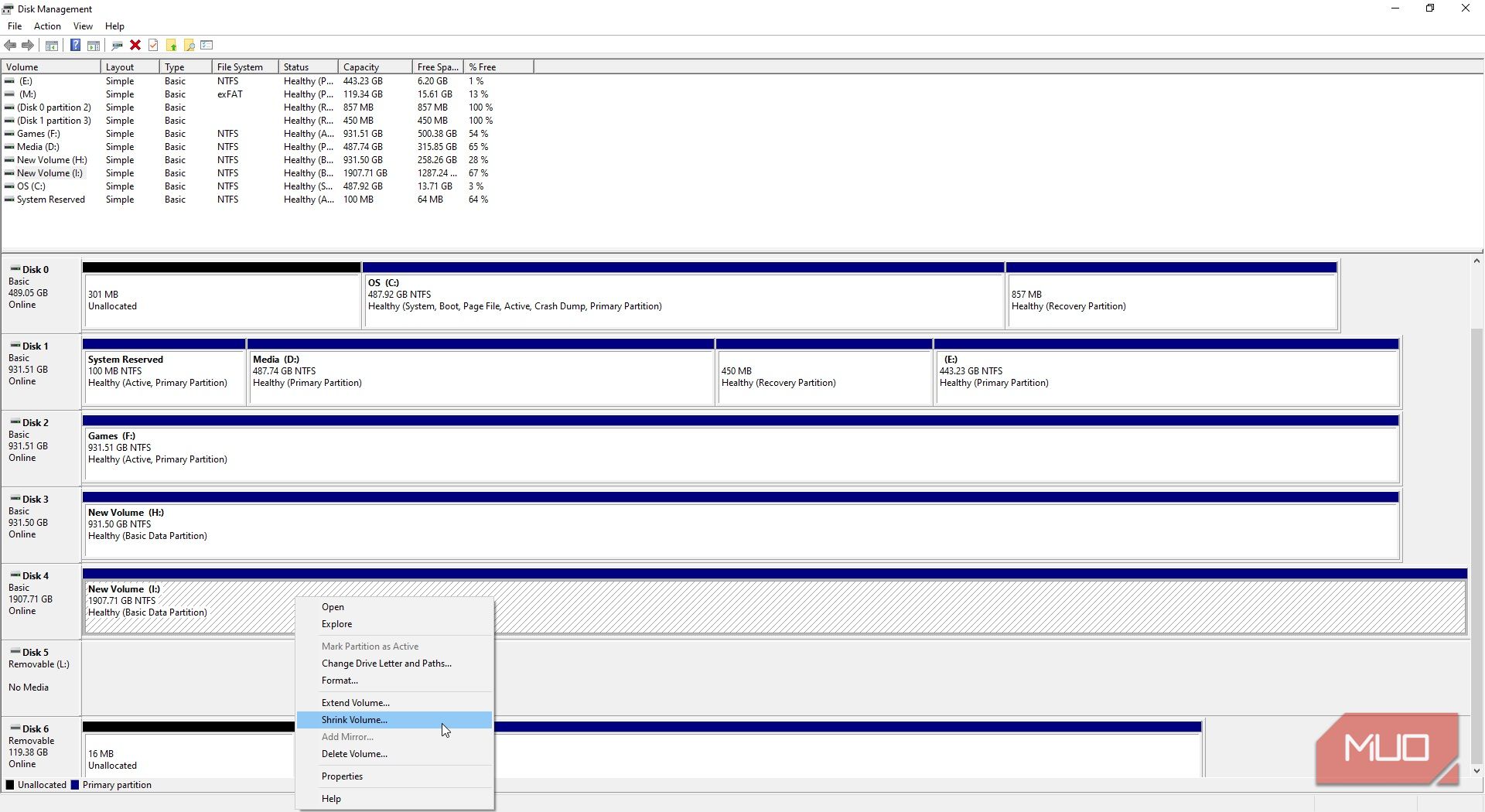Select Extend Volume... option

pyautogui.click(x=394, y=703)
